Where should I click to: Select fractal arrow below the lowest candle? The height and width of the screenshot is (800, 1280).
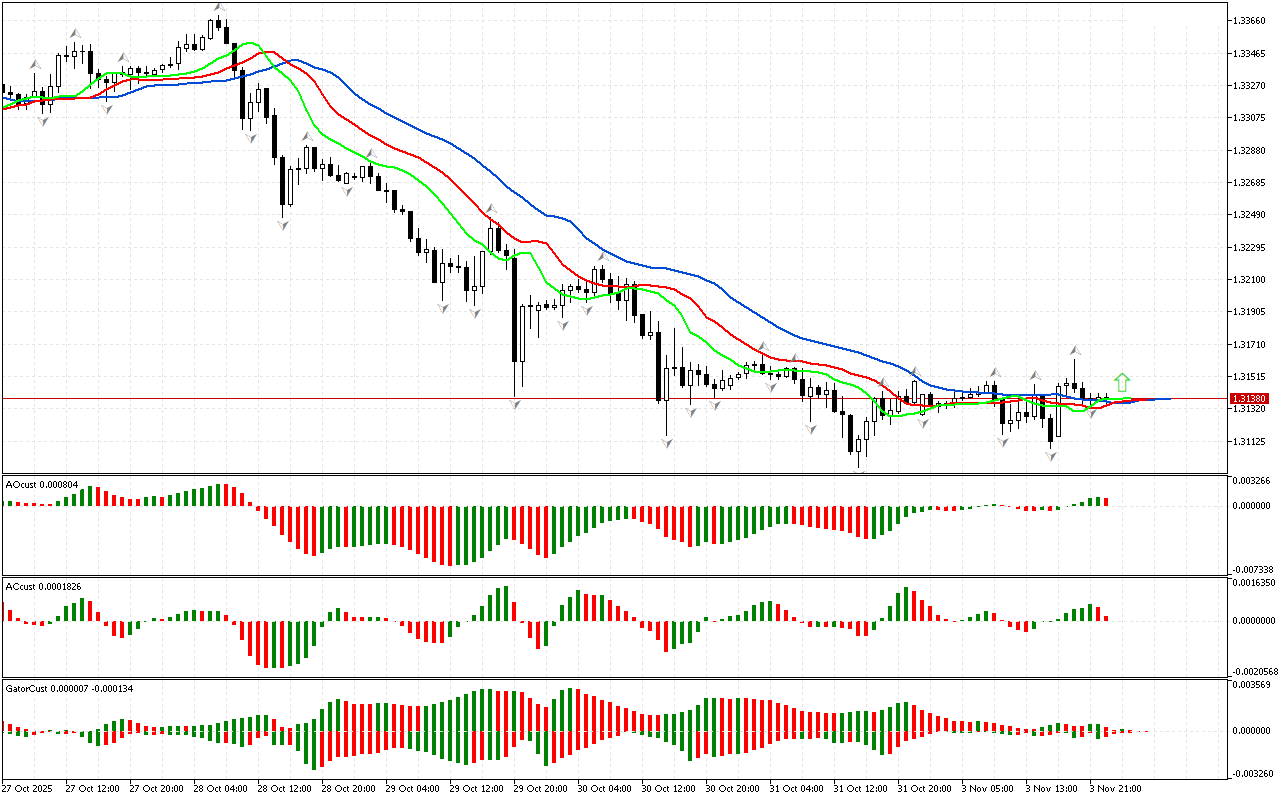pos(859,472)
